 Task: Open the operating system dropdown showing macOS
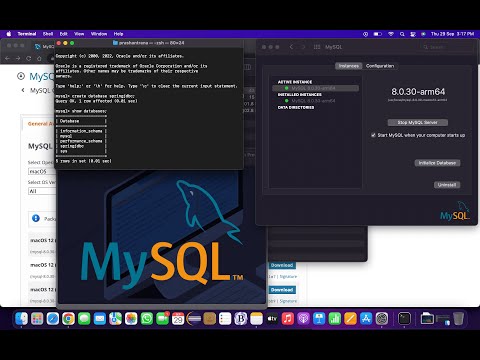point(42,171)
